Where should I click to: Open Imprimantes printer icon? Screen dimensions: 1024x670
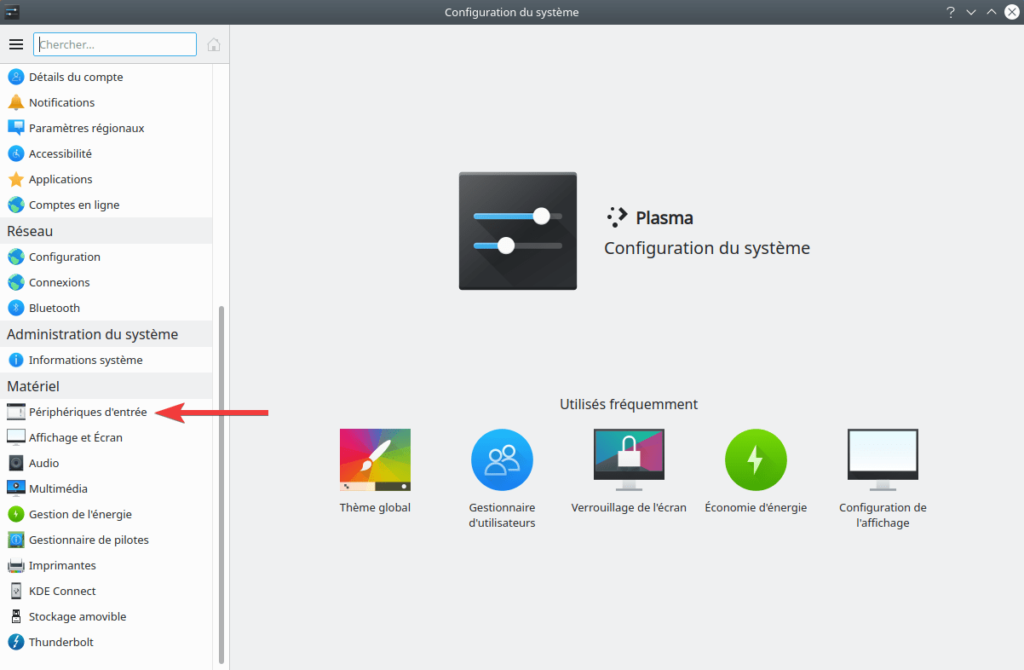pyautogui.click(x=16, y=566)
